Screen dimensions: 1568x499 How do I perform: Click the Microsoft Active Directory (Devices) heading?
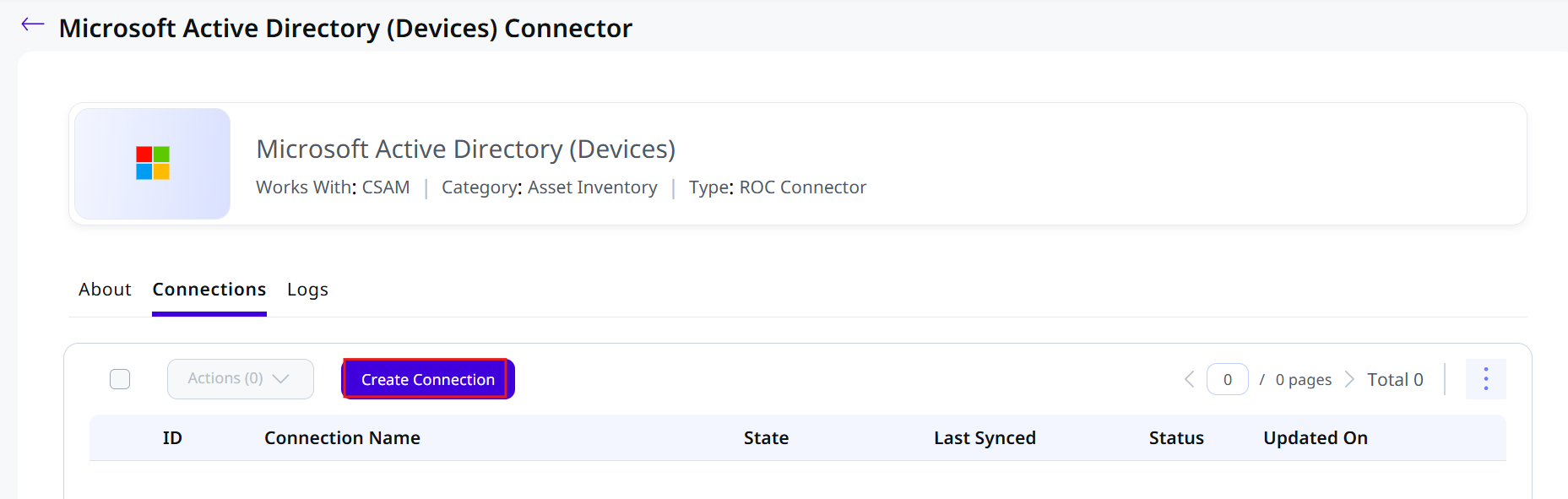465,149
